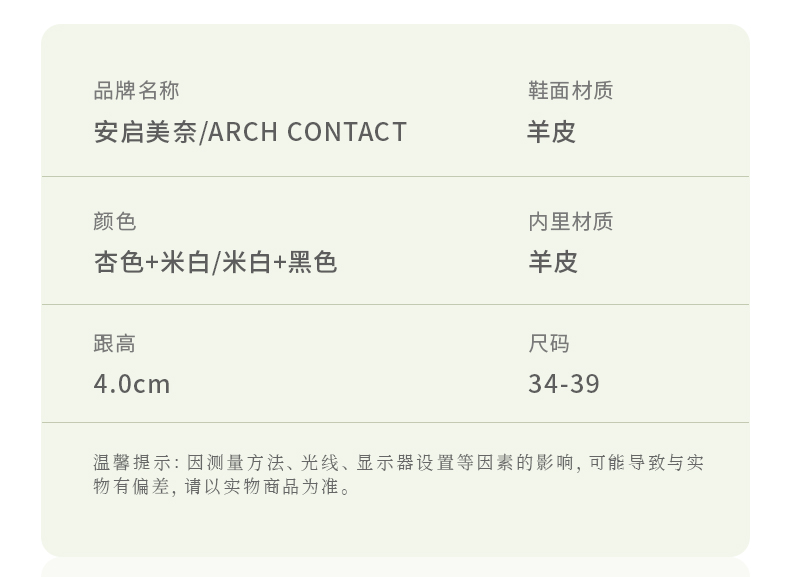Viewport: 790px width, 577px height.
Task: Click the 颜色 label
Action: pos(115,221)
